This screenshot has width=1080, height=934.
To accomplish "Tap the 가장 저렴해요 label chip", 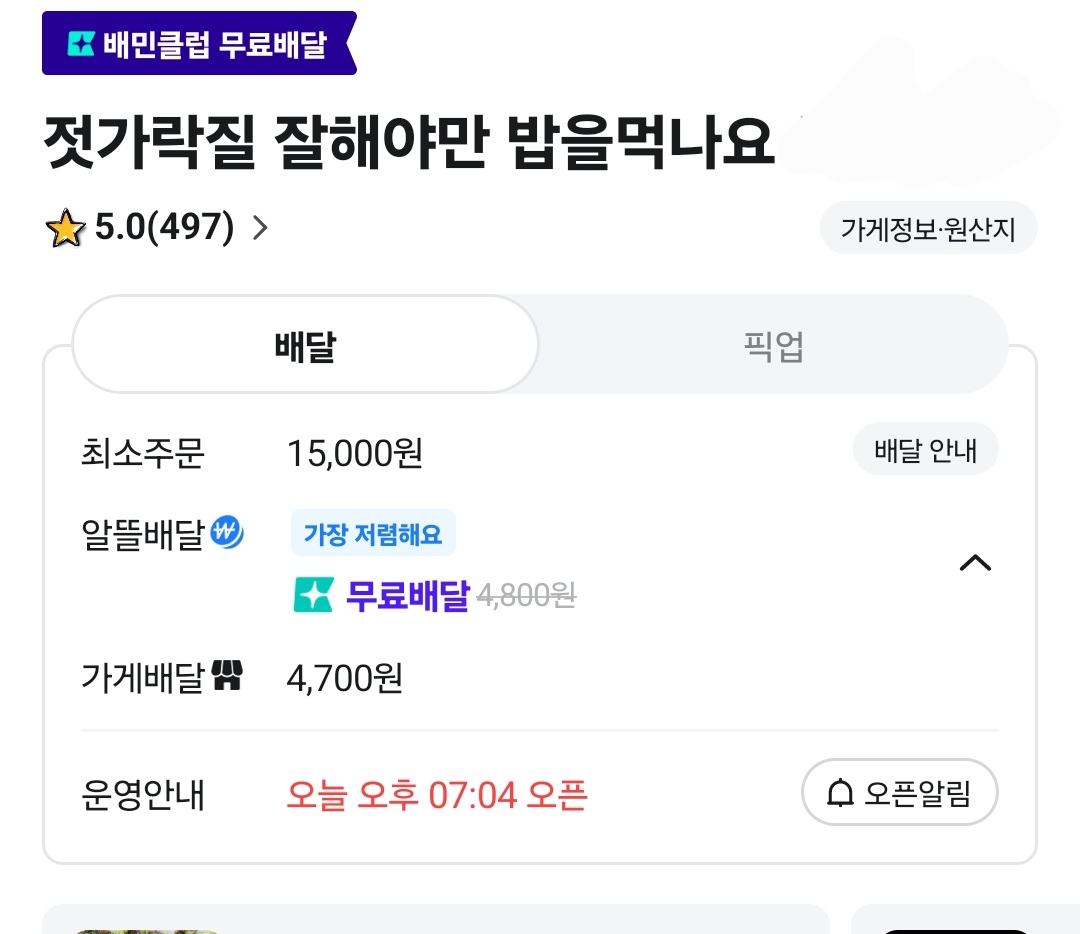I will 373,533.
